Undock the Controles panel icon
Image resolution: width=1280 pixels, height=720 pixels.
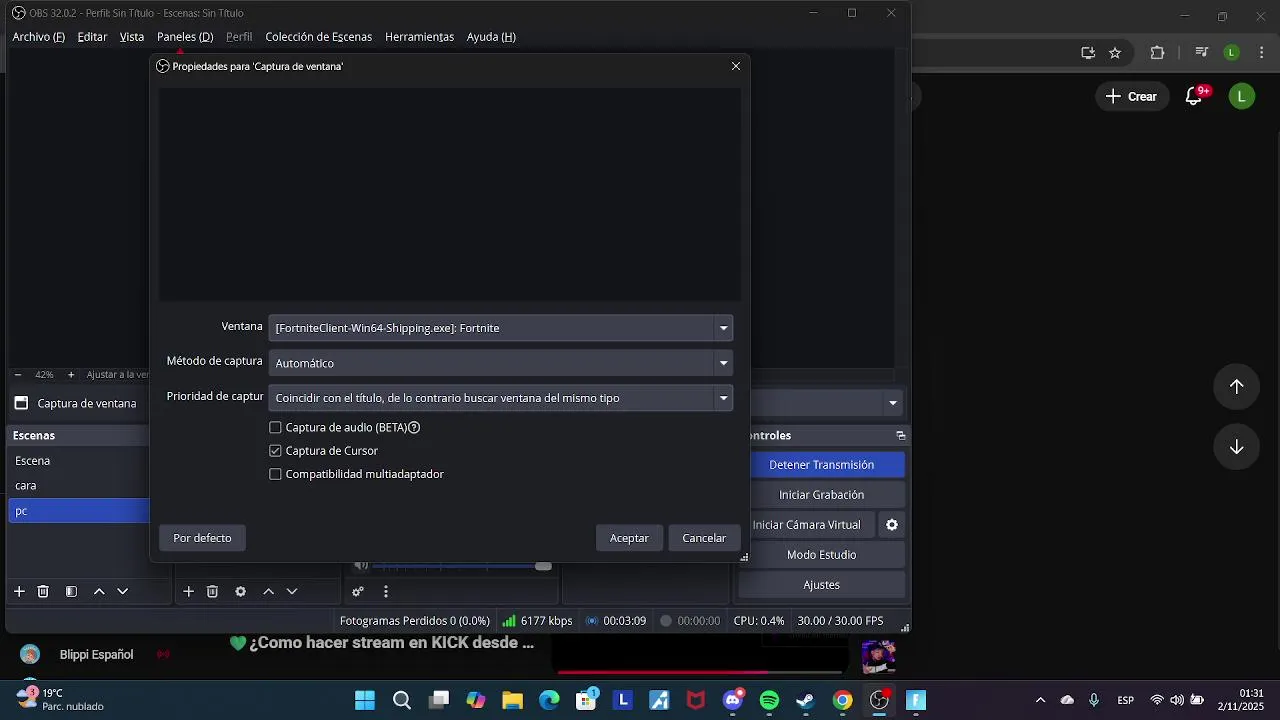pos(901,436)
